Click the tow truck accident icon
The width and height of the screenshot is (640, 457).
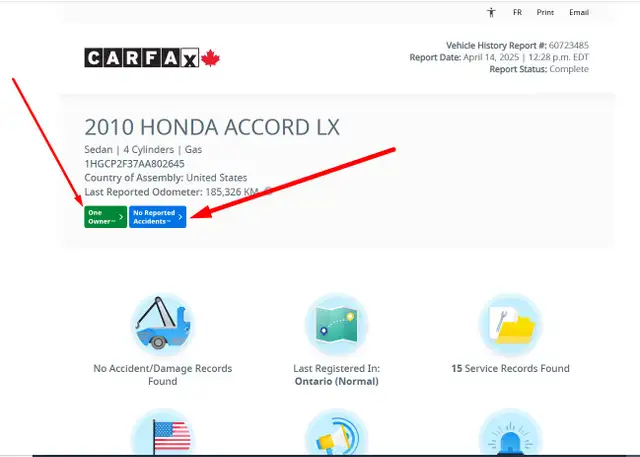(x=163, y=324)
